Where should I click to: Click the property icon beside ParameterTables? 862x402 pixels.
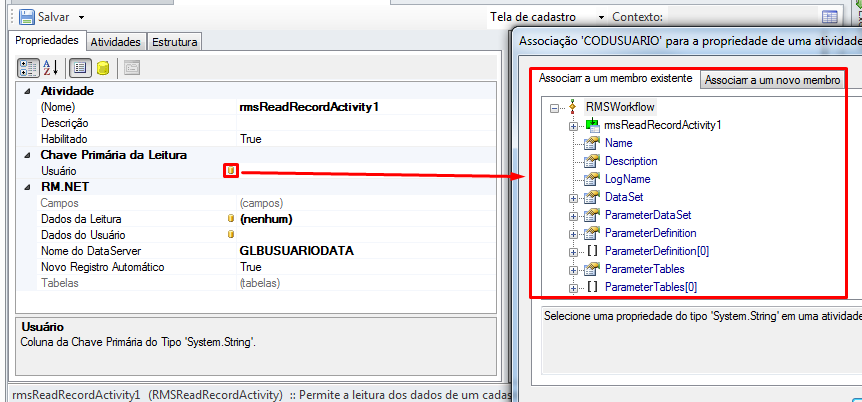[x=591, y=269]
